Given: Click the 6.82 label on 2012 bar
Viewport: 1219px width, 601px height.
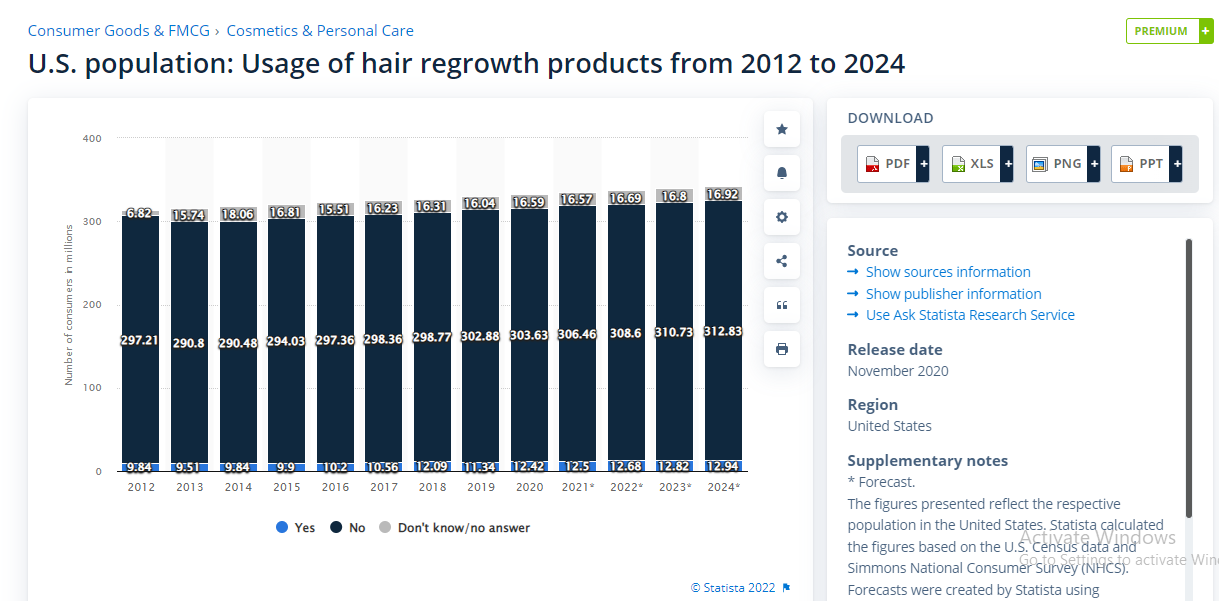Looking at the screenshot, I should [141, 213].
